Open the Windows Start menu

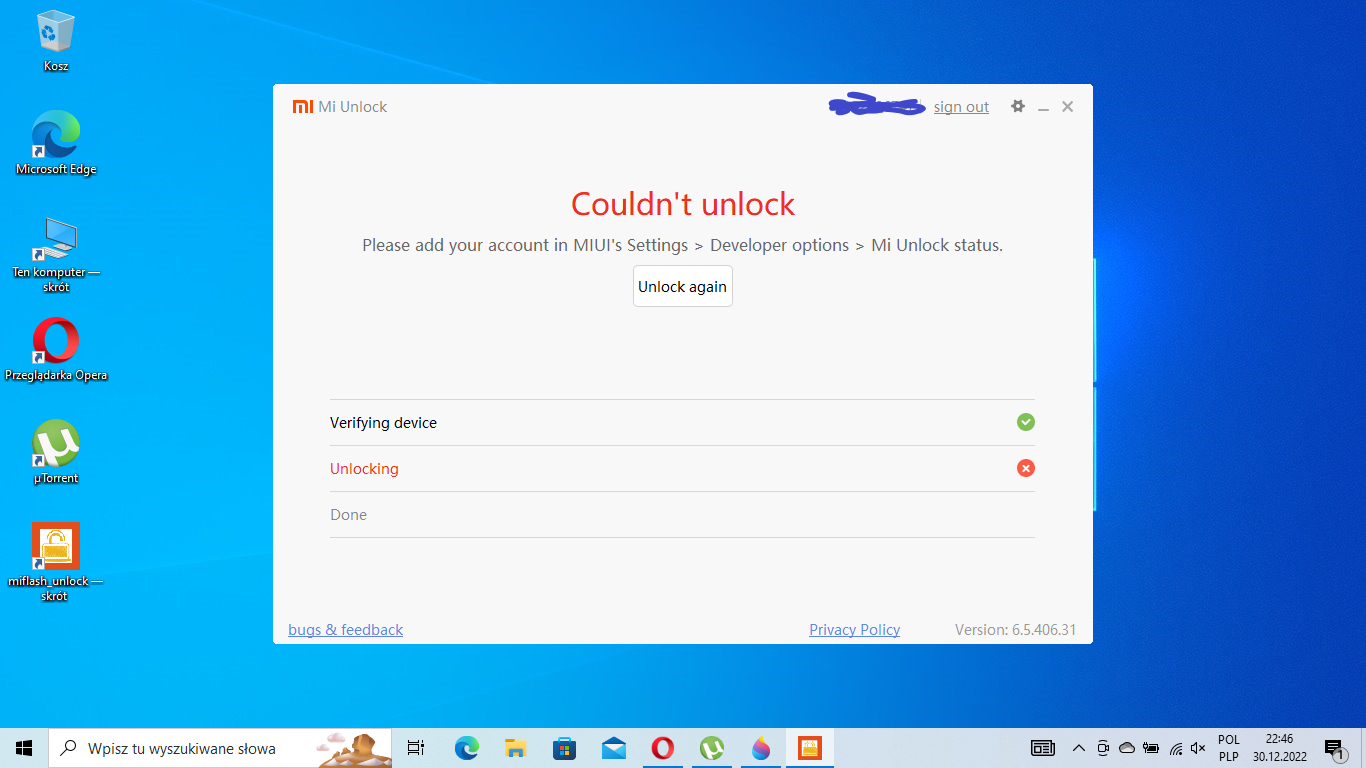(24, 748)
